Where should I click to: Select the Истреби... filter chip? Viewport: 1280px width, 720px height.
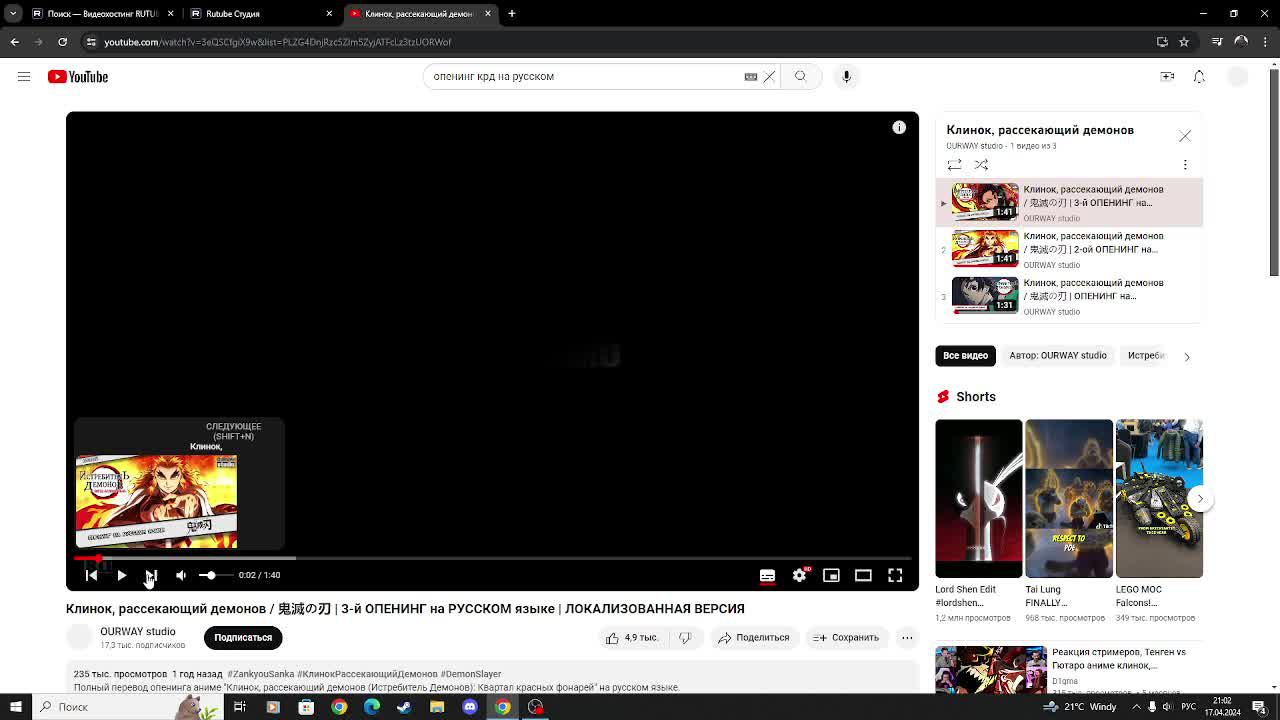[1146, 356]
